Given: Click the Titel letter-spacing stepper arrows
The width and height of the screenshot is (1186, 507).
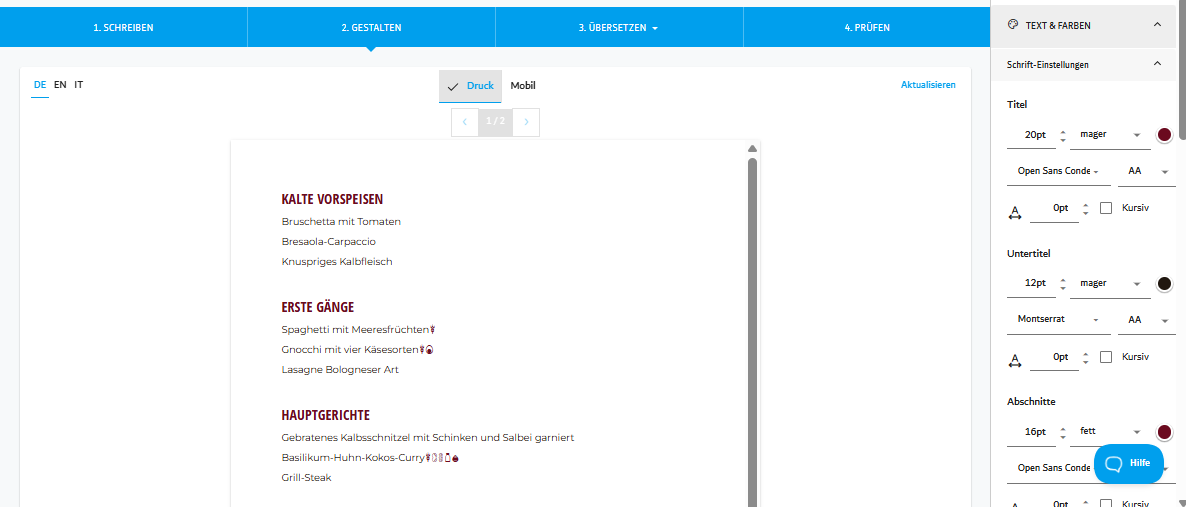Looking at the screenshot, I should pos(1085,209).
